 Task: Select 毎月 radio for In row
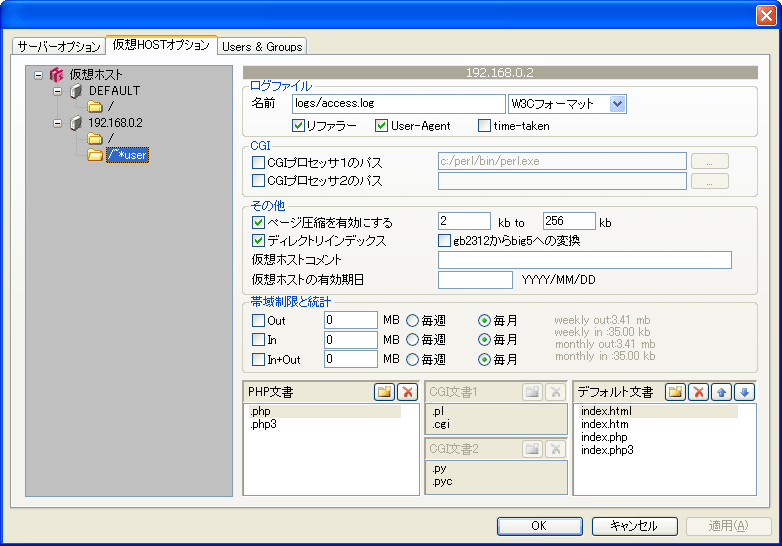[x=484, y=340]
